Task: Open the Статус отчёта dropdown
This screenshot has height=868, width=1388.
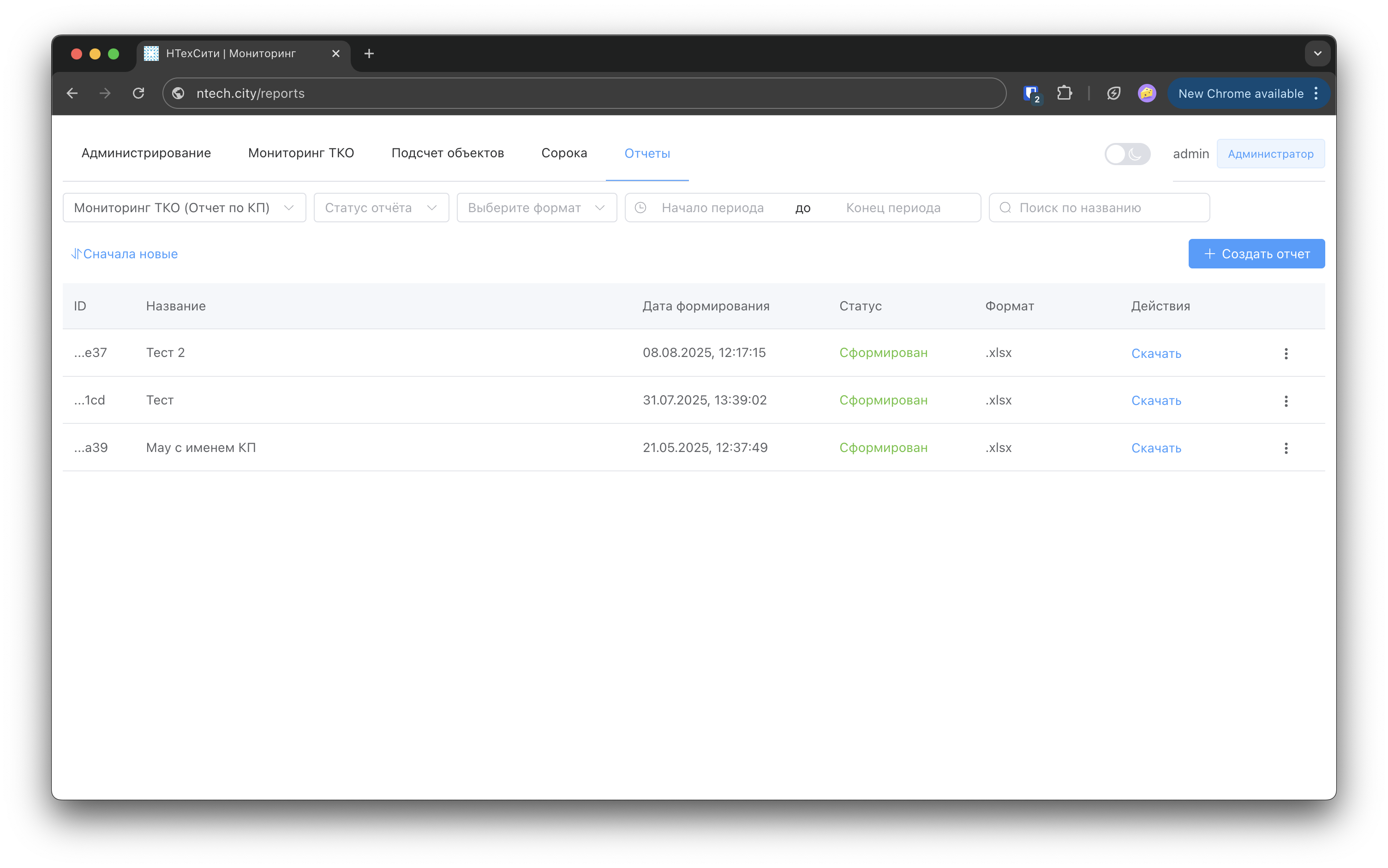Action: coord(381,208)
